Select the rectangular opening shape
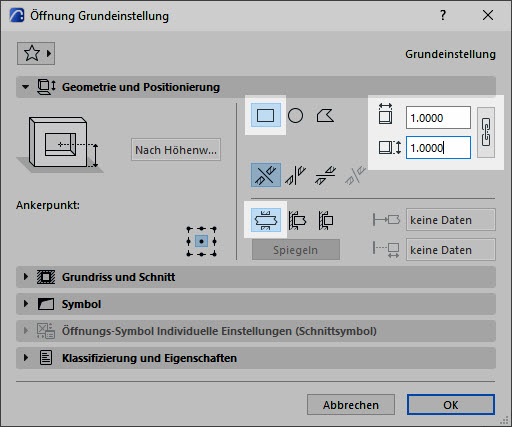Viewport: 512px width, 427px height. pos(266,115)
